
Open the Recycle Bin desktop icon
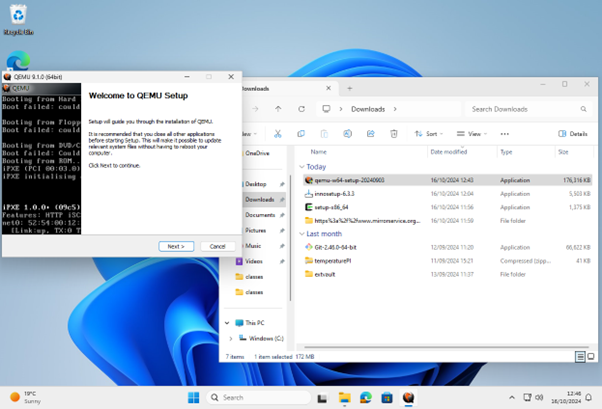point(17,16)
